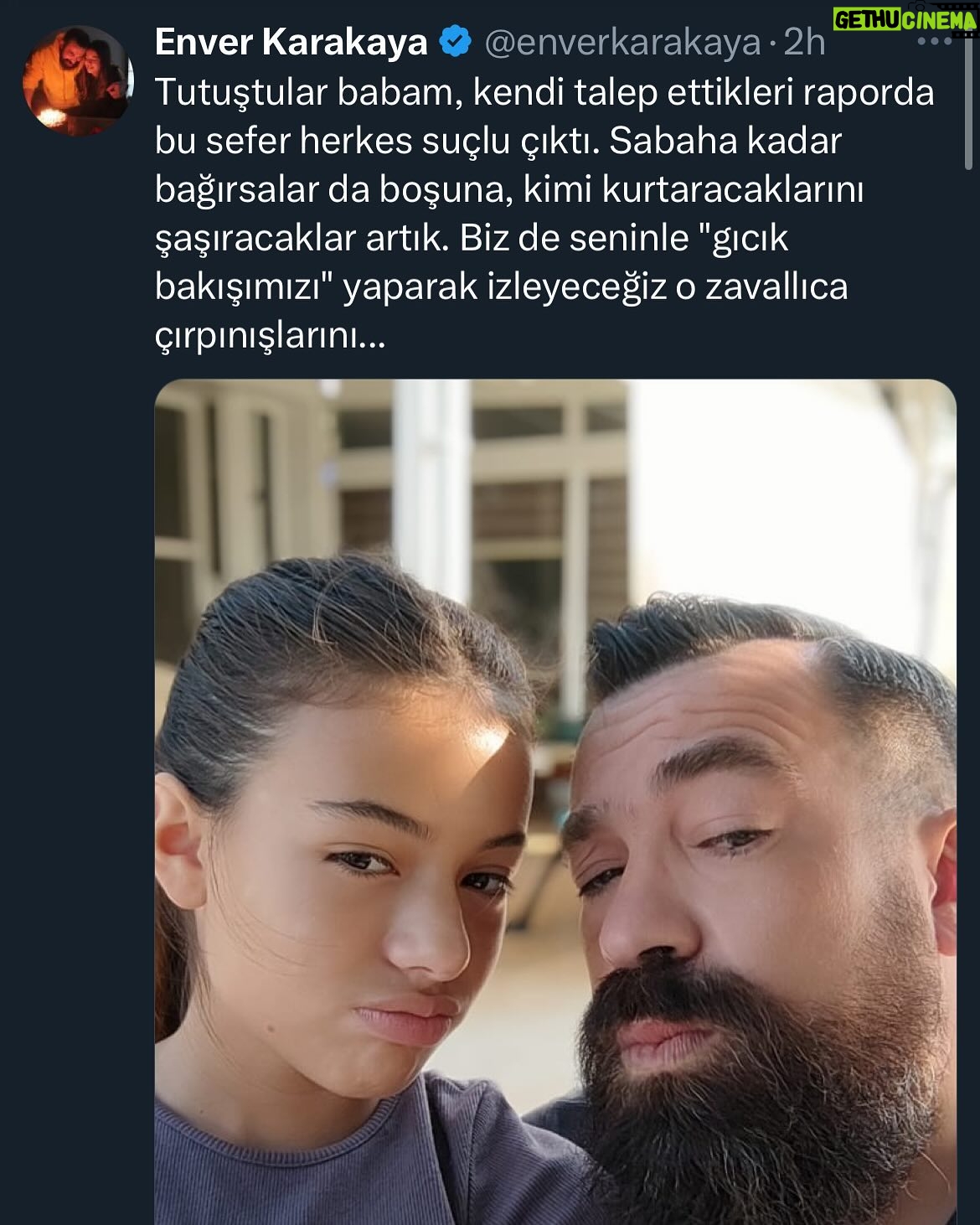Click the text 'şaşıracaklar artık'
Viewport: 980px width, 1225px height.
[x=302, y=239]
